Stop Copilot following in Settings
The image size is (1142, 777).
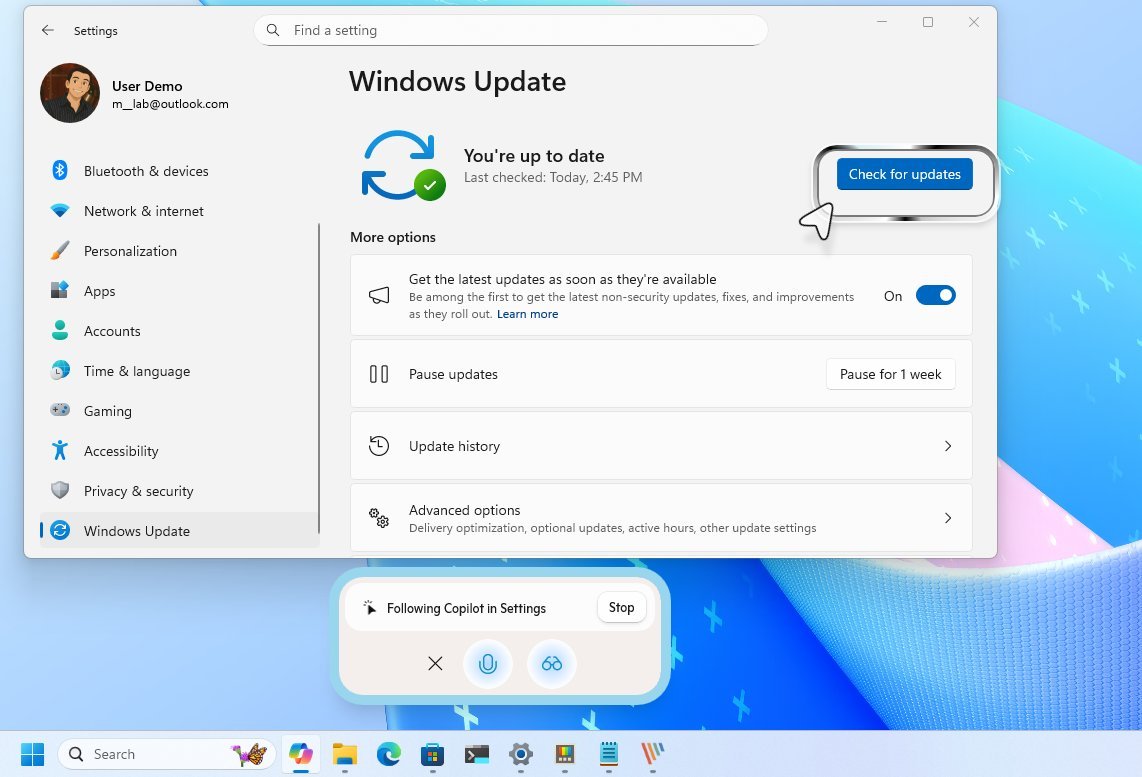(x=621, y=608)
